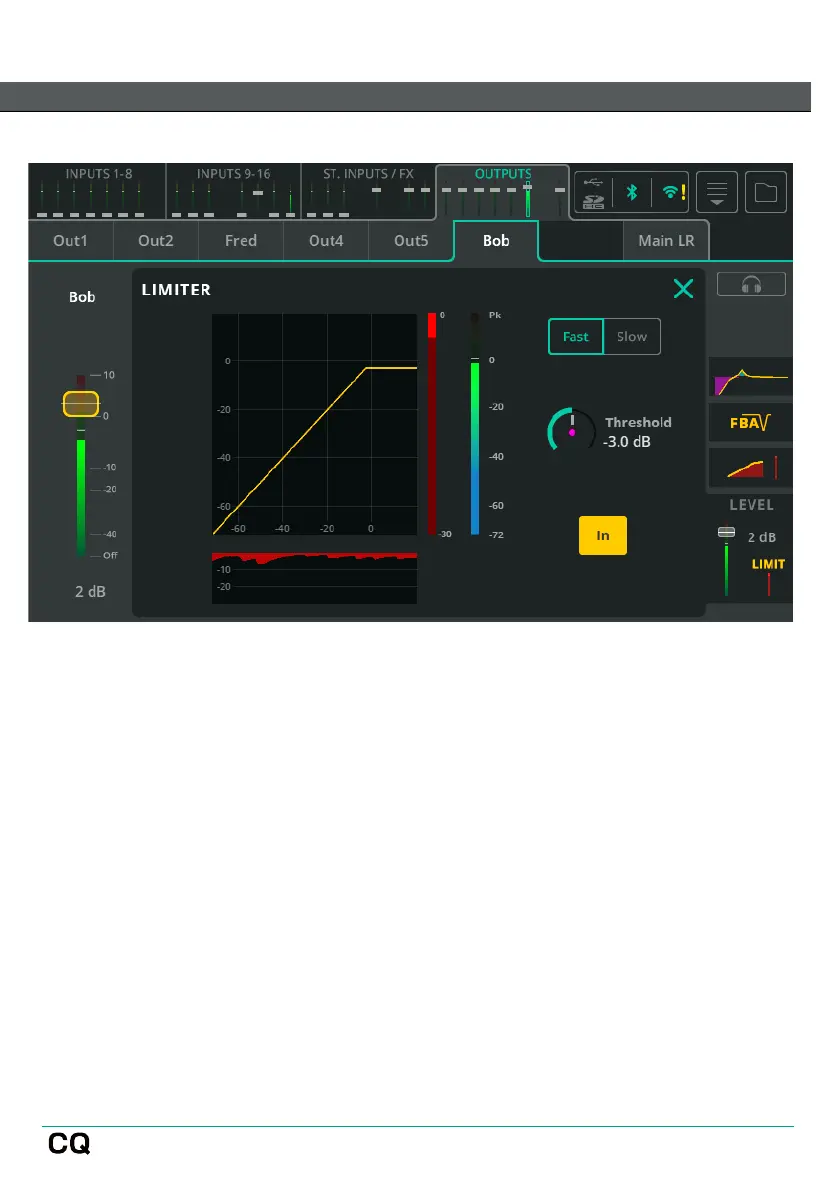Toggle the limiter In button
The width and height of the screenshot is (839, 1191).
pos(603,535)
